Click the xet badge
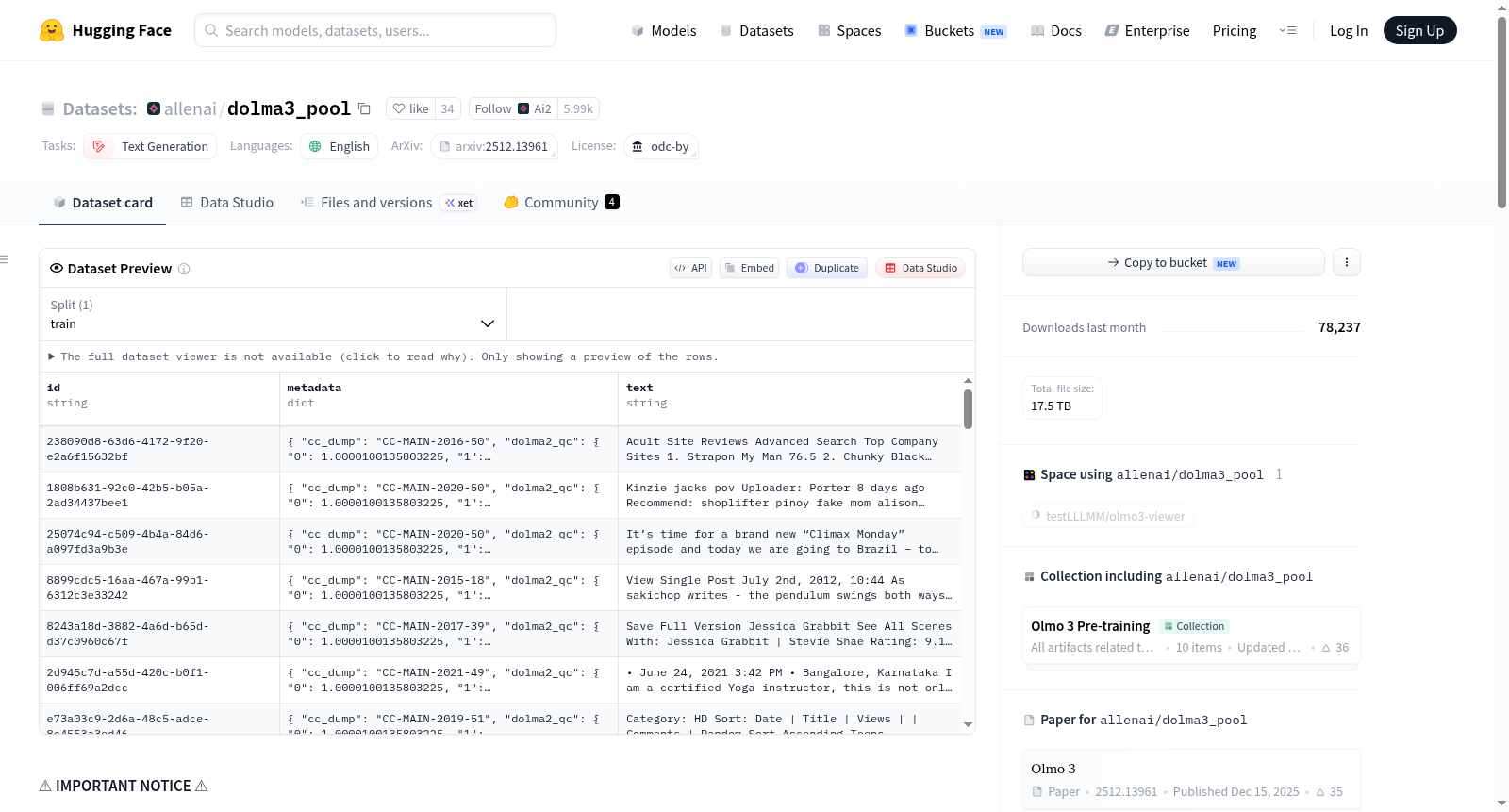Screen dimensions: 1509x812 [x=459, y=203]
